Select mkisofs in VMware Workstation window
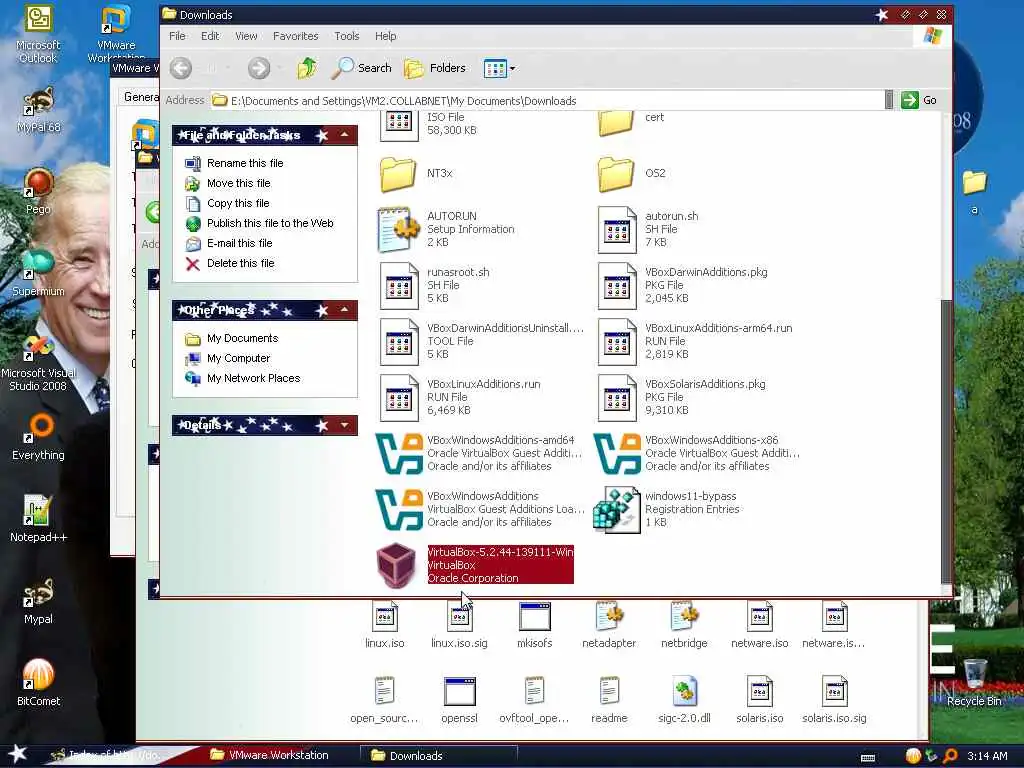This screenshot has width=1024, height=768. tap(534, 626)
